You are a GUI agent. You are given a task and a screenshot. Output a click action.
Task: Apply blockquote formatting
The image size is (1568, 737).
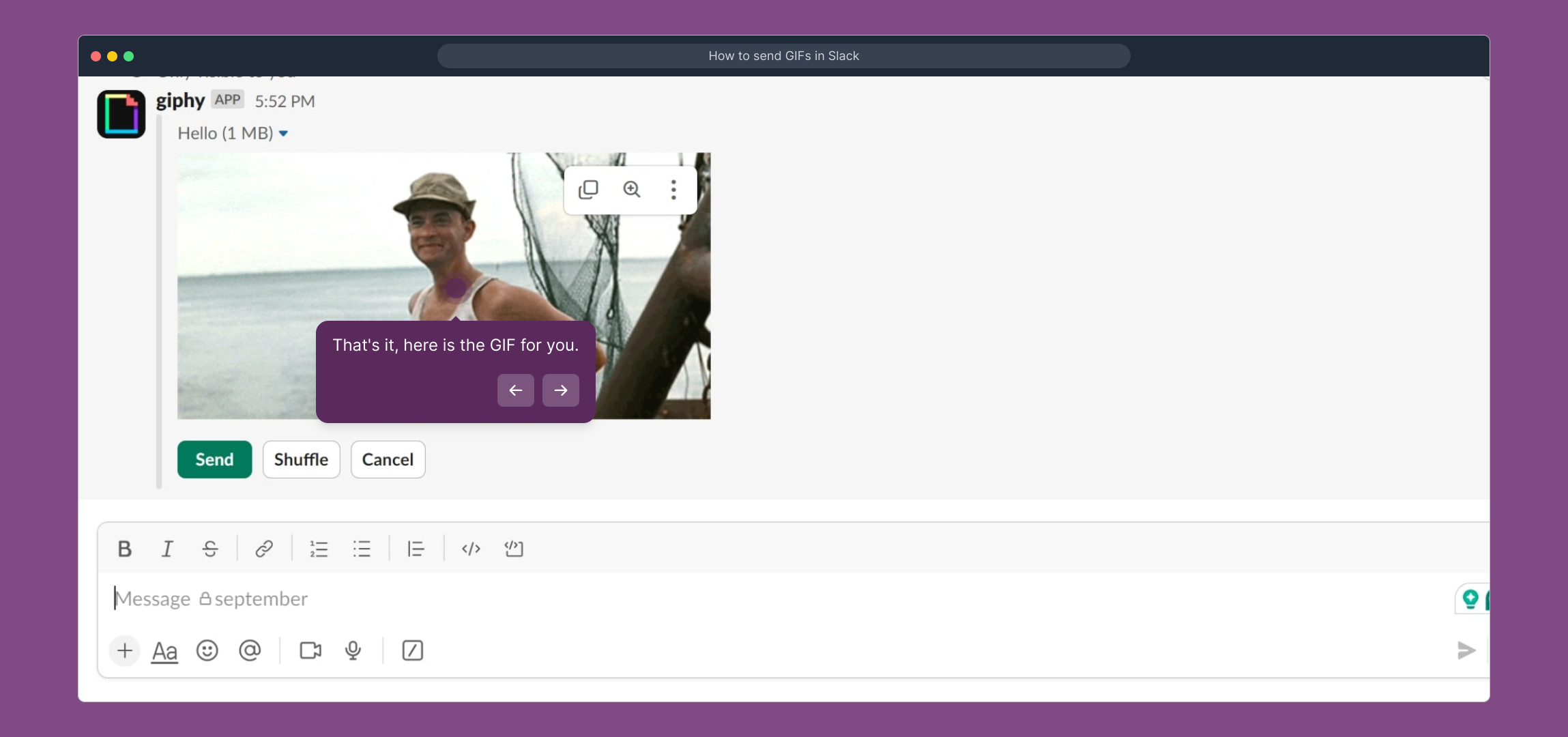click(x=416, y=549)
